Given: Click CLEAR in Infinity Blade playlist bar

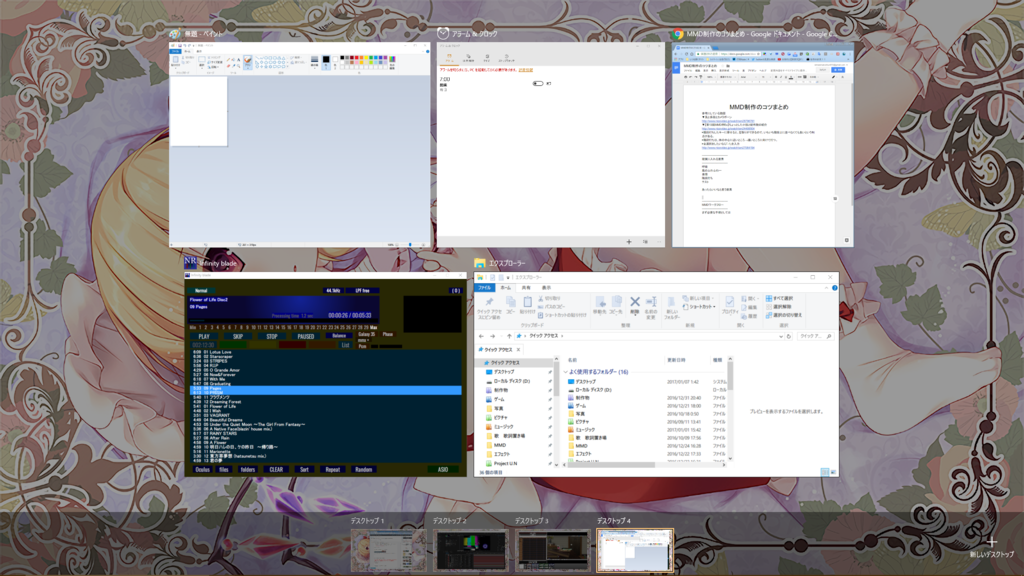Looking at the screenshot, I should [276, 470].
